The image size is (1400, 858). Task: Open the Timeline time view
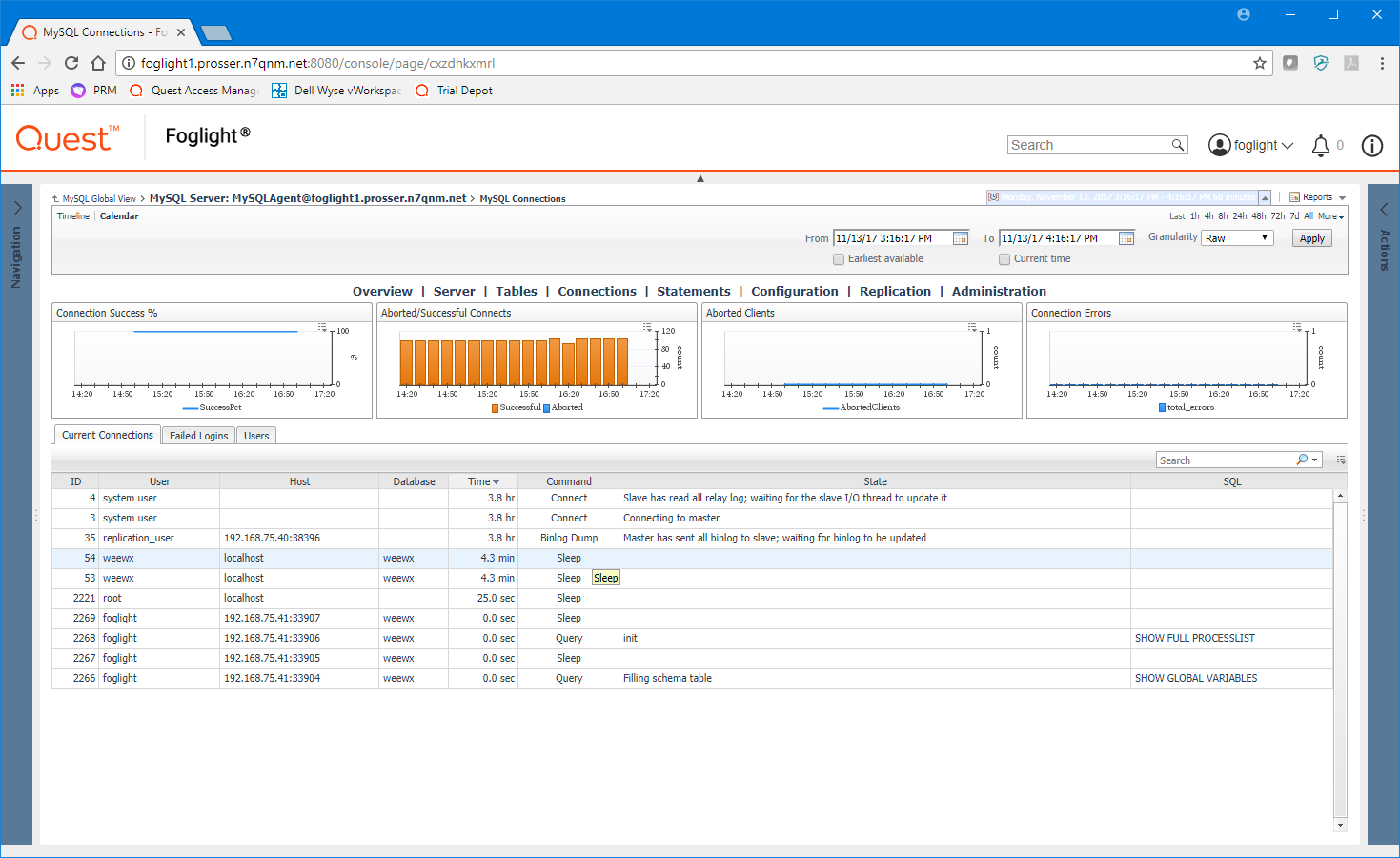[73, 216]
